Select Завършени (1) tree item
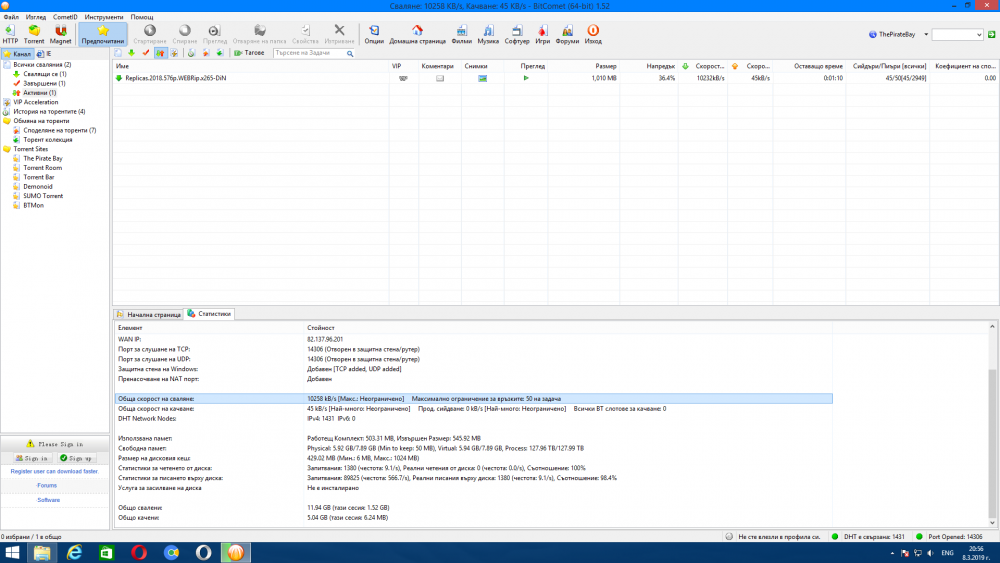1000x563 pixels. tap(44, 84)
